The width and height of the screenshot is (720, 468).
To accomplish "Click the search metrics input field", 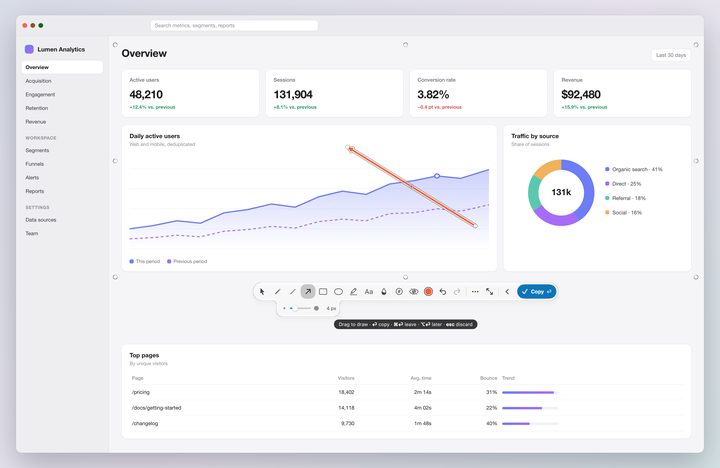I will 234,25.
